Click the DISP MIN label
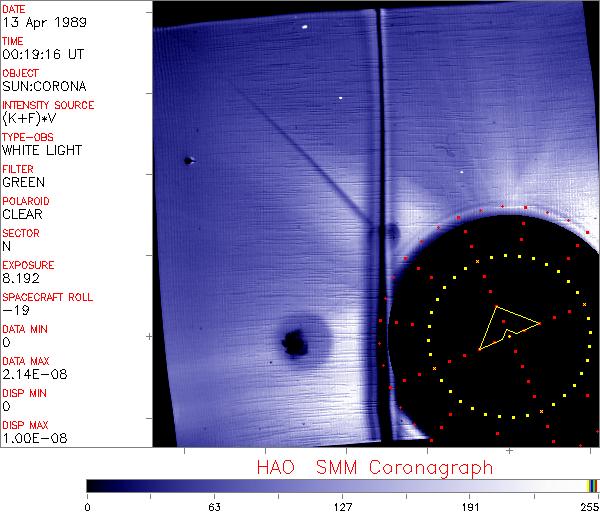Screen dimensions: 600x512 click(24, 393)
